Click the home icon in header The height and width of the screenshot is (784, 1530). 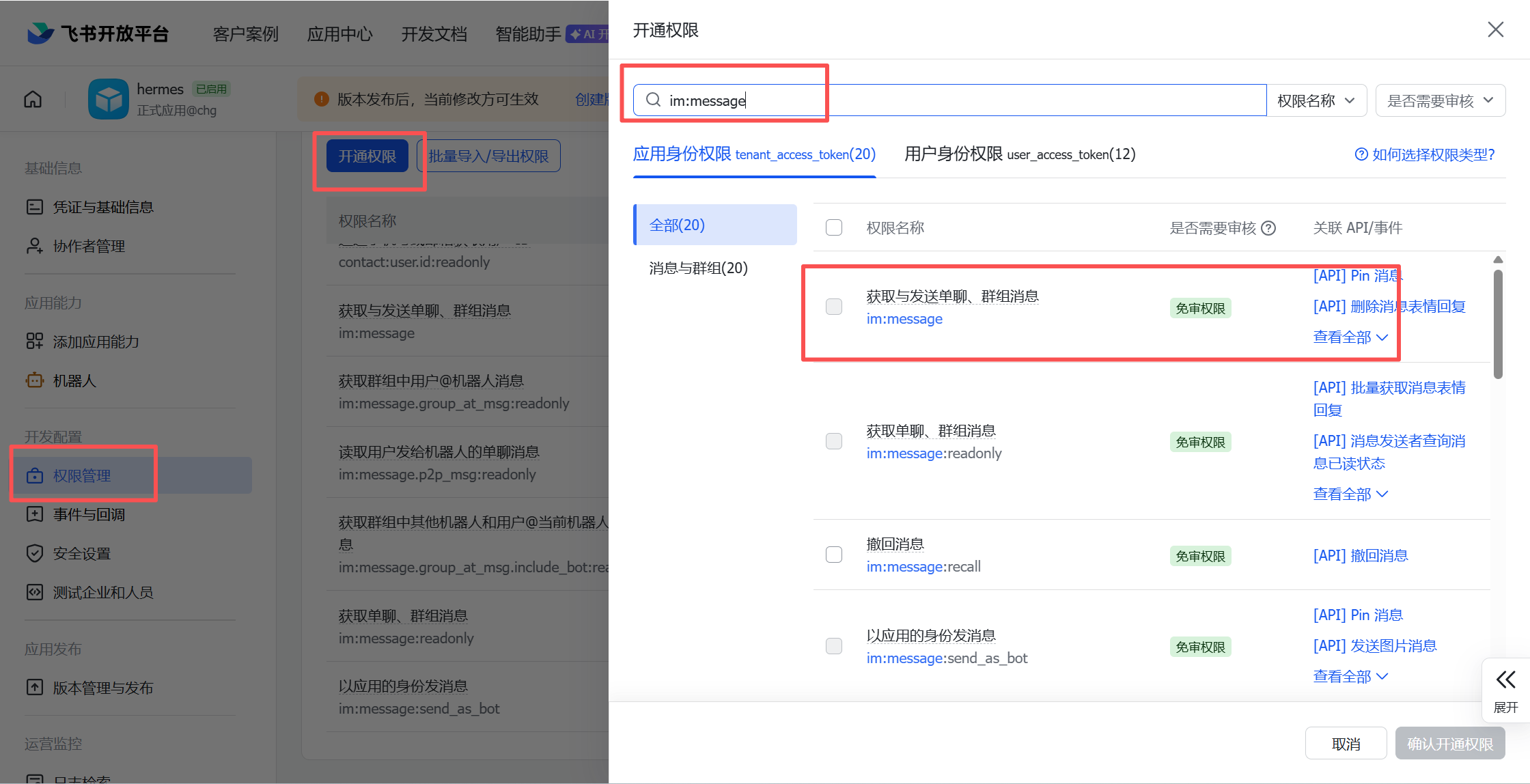(x=33, y=100)
